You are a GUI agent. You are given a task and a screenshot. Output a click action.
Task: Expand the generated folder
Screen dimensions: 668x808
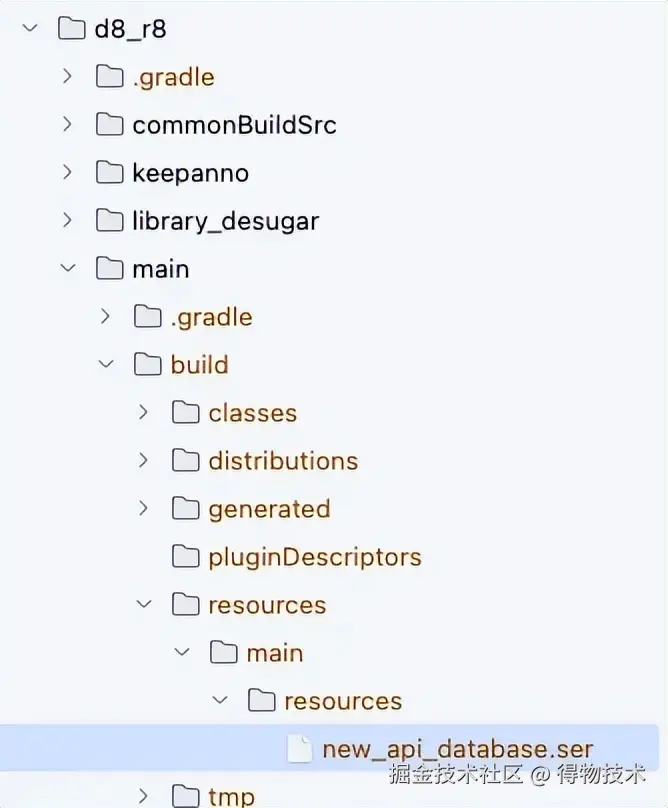[x=143, y=508]
